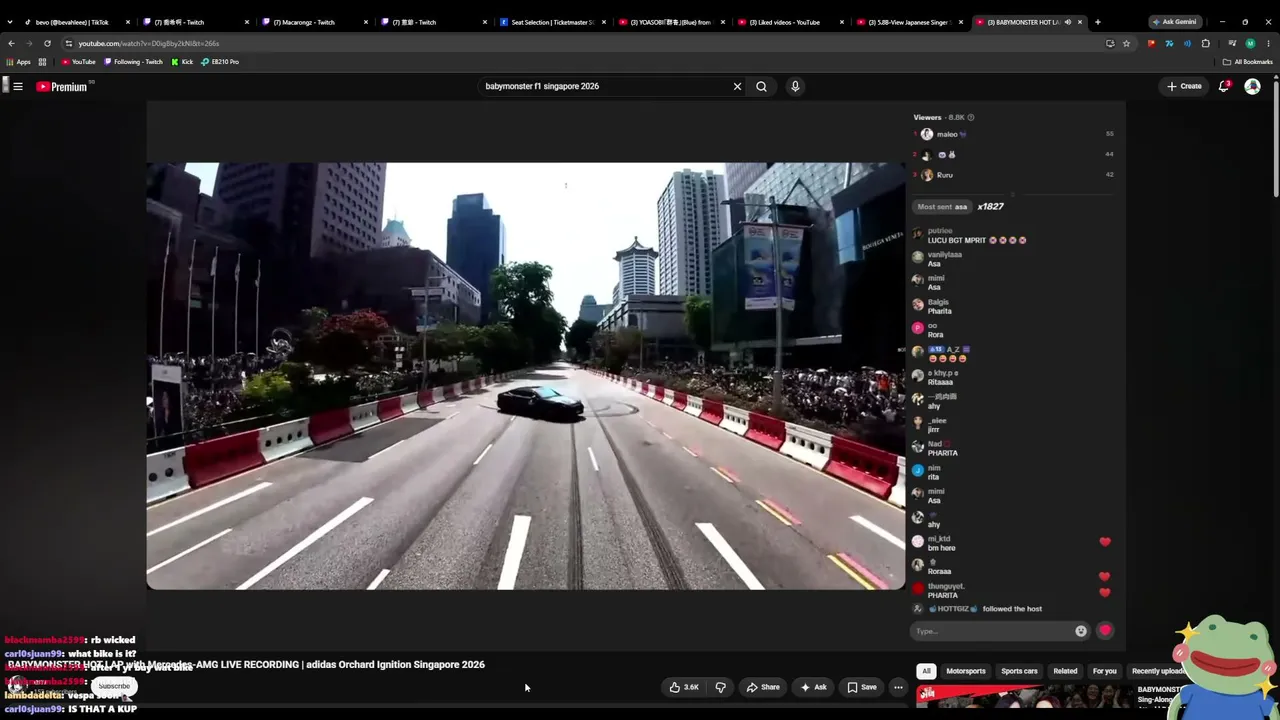This screenshot has width=1280, height=720.
Task: Clear the search box with the X
Action: coord(738,87)
